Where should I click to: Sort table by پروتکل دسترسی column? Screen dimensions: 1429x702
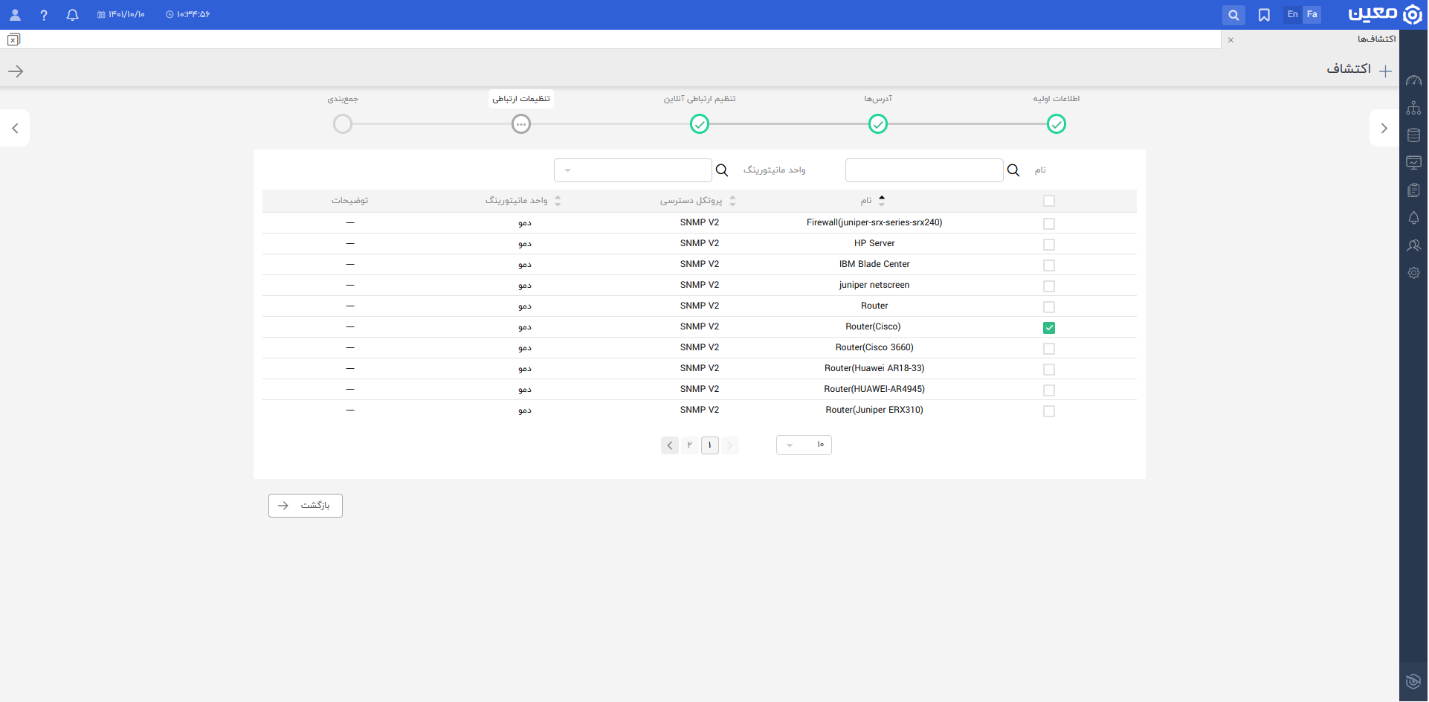[698, 200]
